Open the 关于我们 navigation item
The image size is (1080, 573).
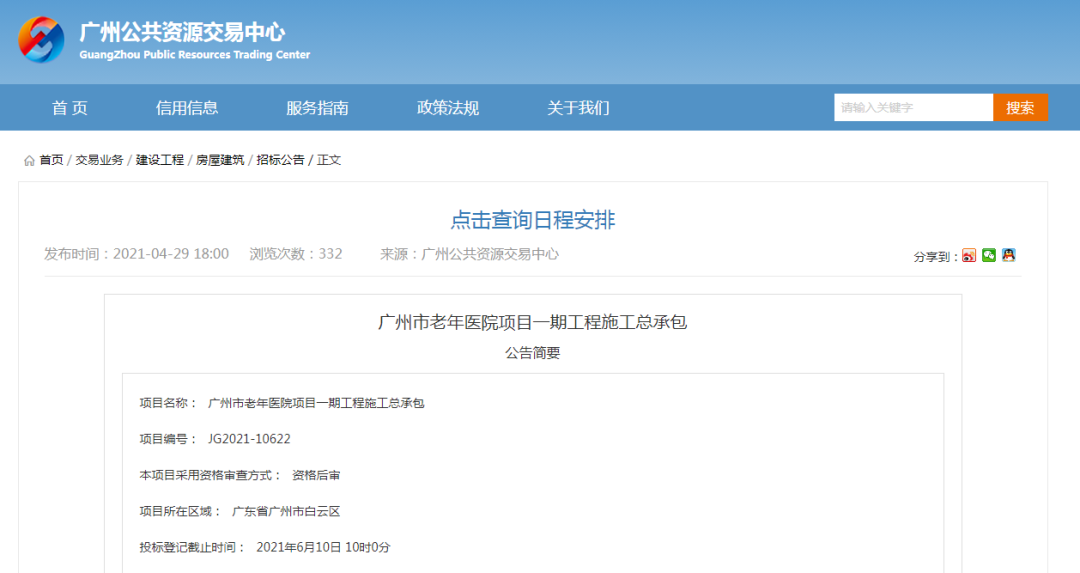(578, 108)
